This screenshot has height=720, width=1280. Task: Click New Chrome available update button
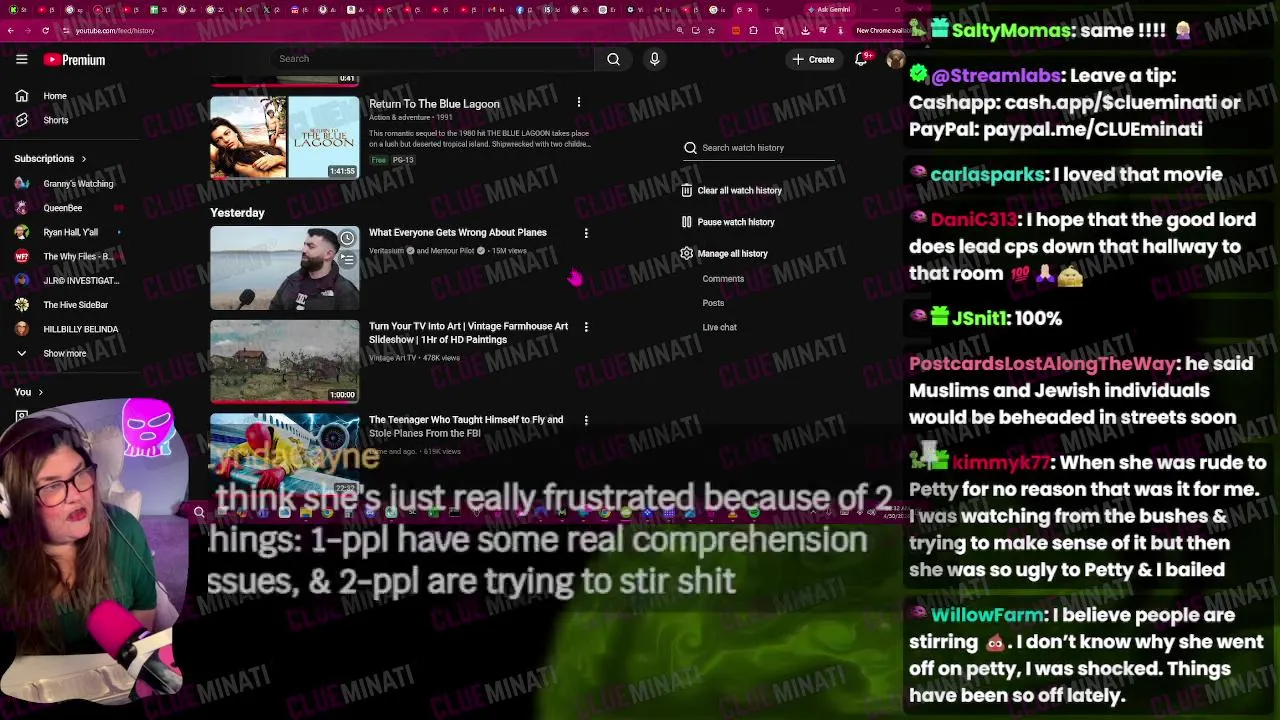880,30
